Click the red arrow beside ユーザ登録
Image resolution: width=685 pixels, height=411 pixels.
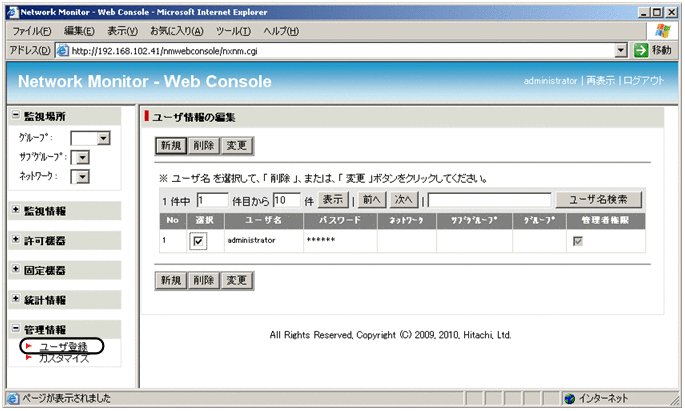pyautogui.click(x=29, y=346)
